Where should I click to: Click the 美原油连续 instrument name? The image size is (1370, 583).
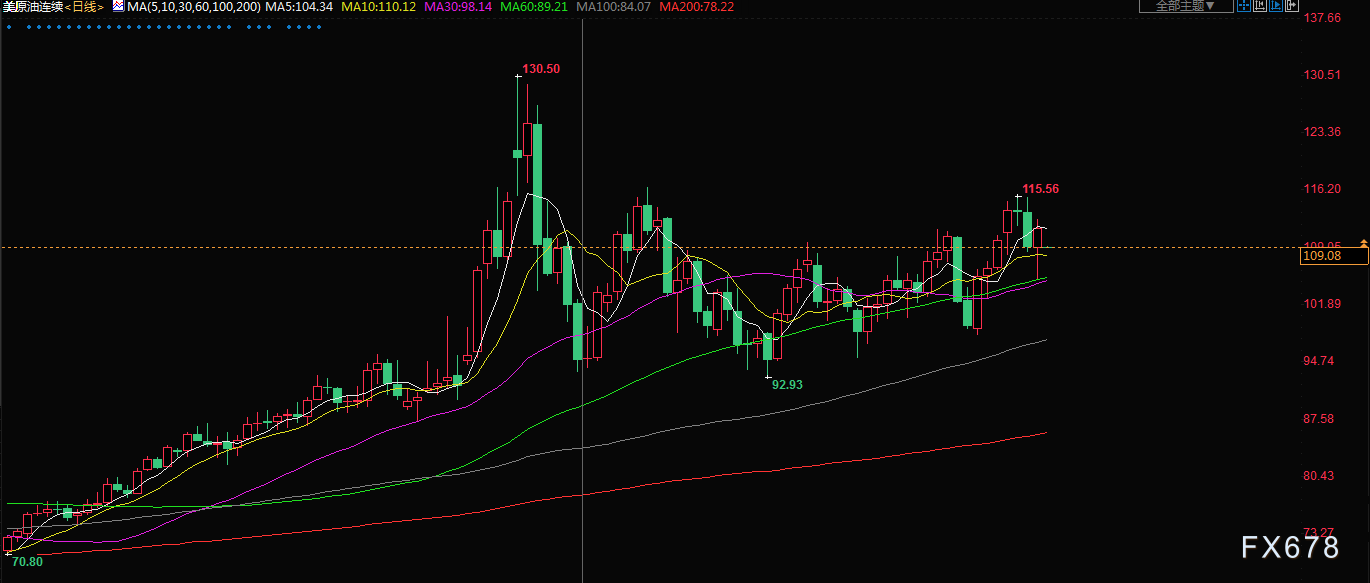(x=35, y=6)
